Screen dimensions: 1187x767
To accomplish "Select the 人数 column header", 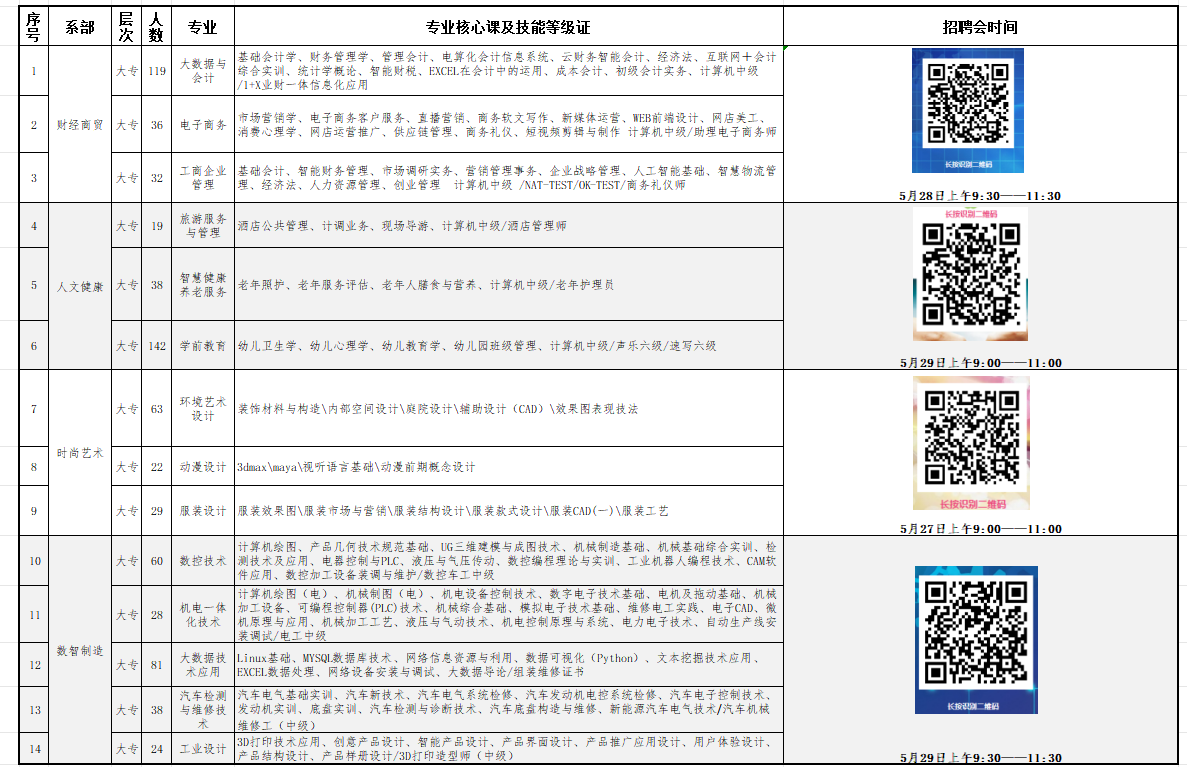I will 155,27.
